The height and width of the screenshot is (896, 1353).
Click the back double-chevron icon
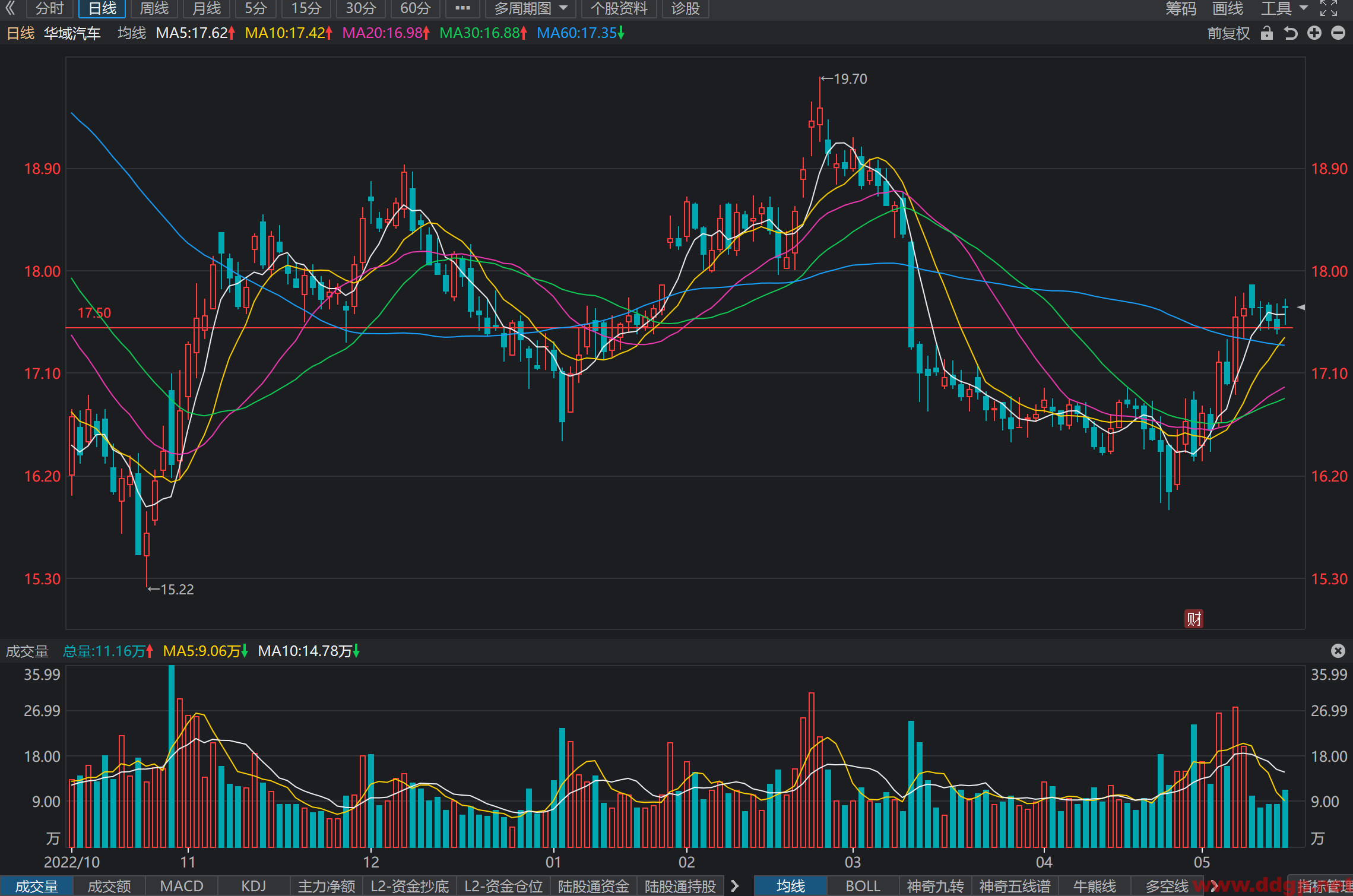10,8
